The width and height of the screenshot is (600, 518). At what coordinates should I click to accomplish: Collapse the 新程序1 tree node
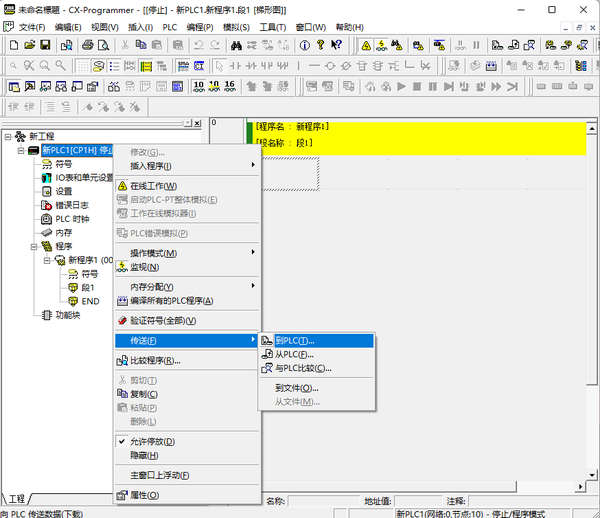click(47, 261)
